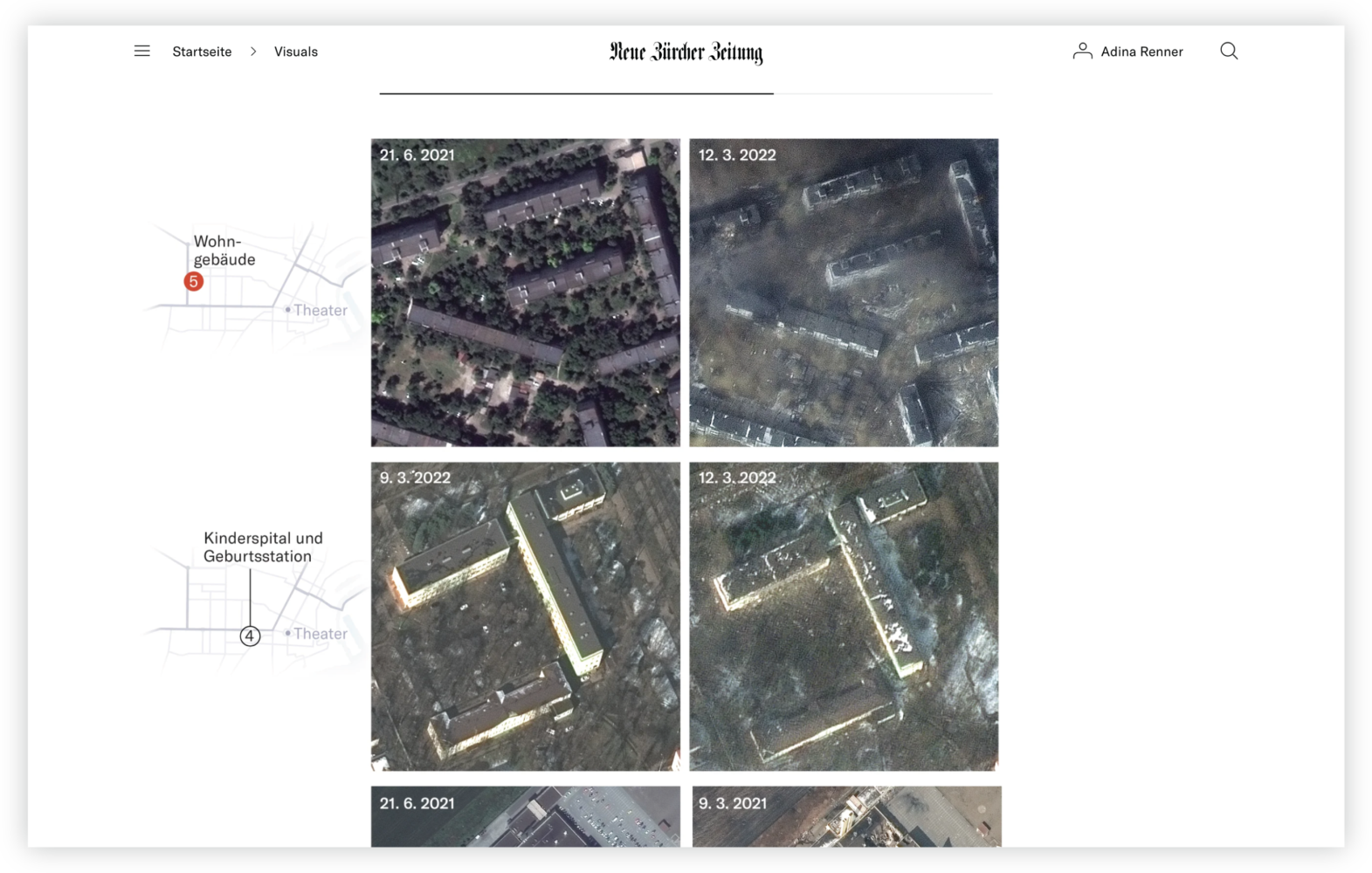The image size is (1372, 873).
Task: Select map marker number 4
Action: pos(250,636)
